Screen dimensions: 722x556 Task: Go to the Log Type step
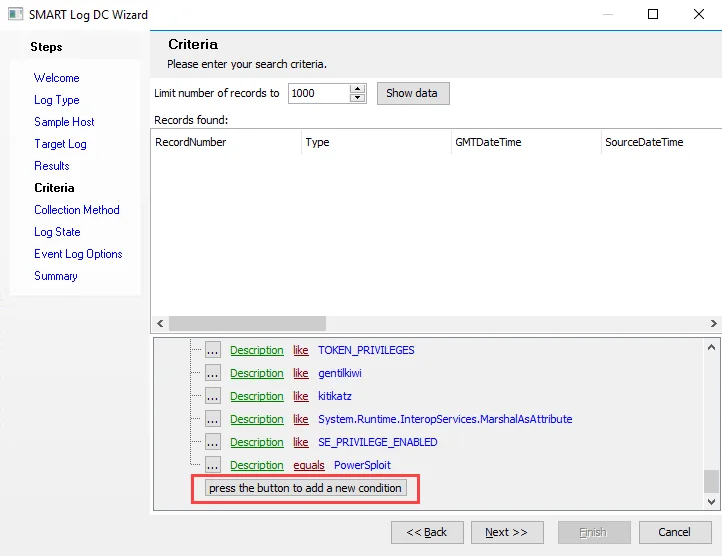57,100
